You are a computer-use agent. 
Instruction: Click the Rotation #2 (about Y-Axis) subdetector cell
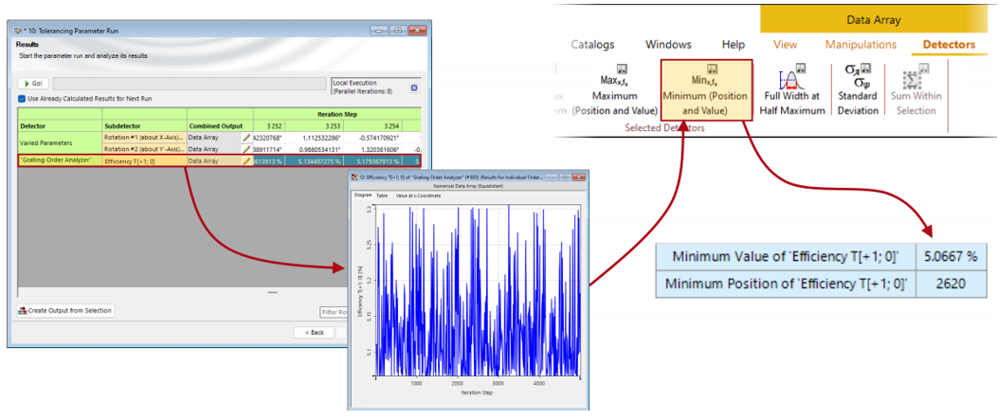[144, 148]
